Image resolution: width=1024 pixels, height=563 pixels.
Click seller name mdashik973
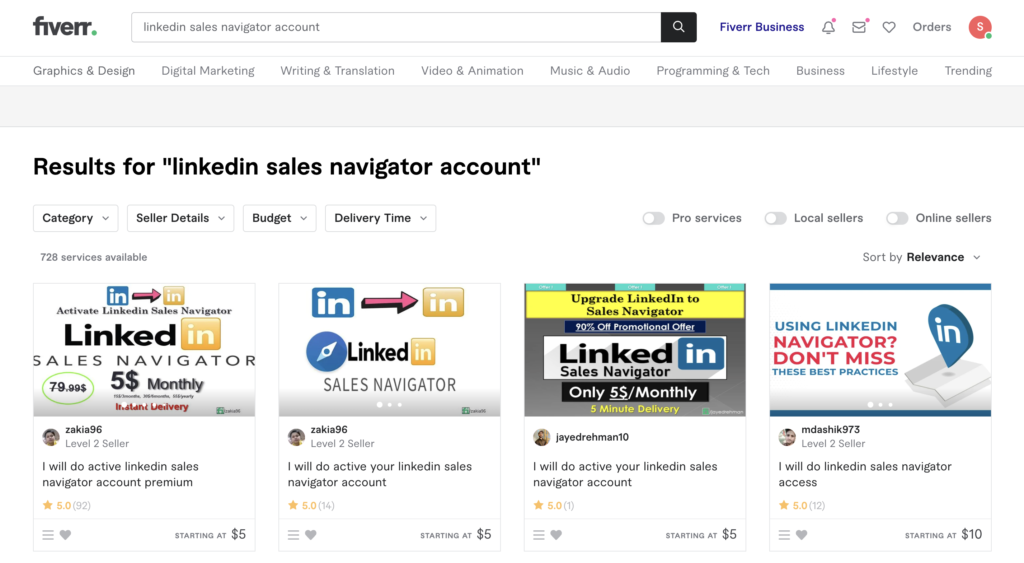click(831, 430)
